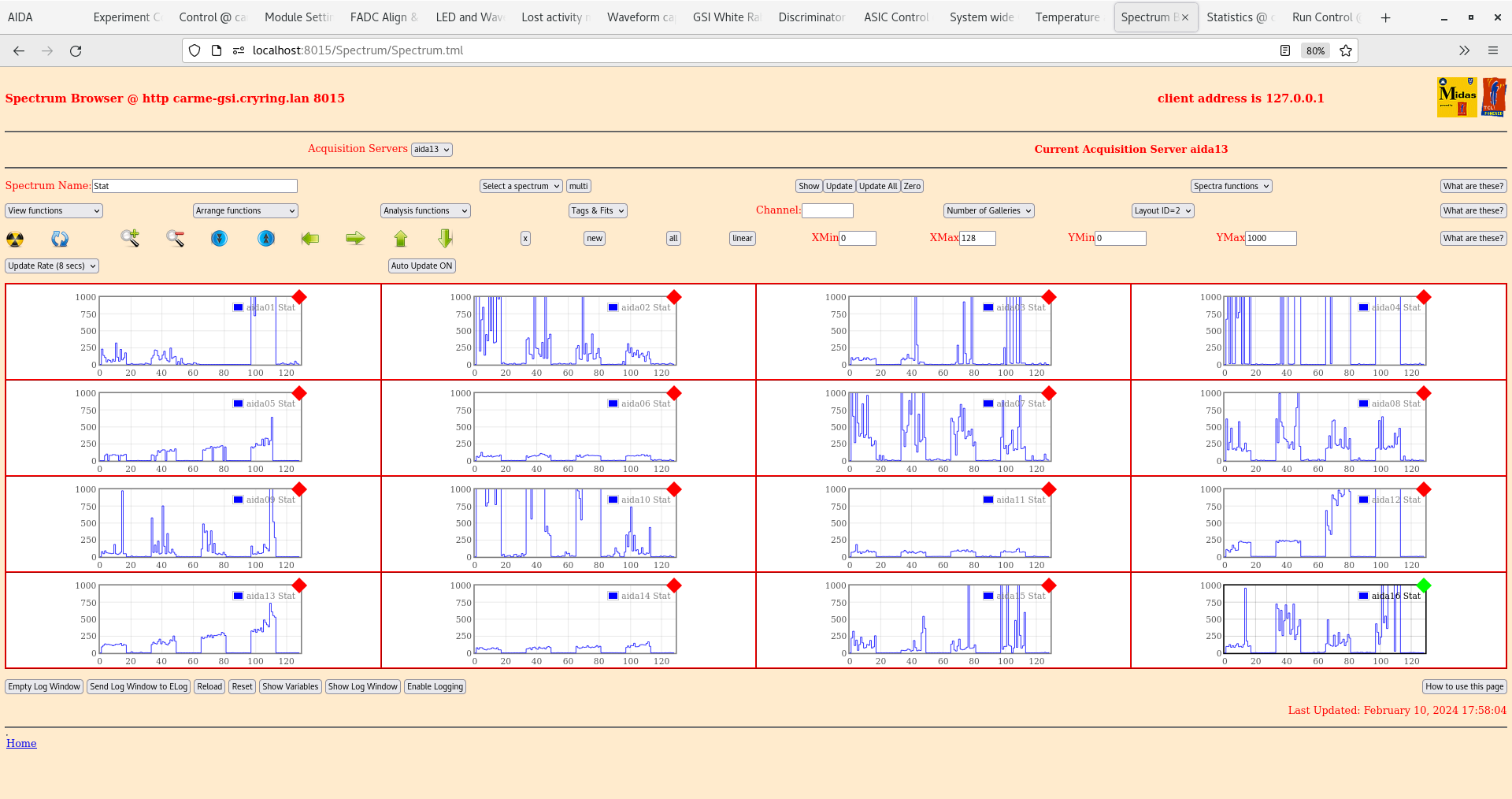Switch to the Temperature browser tab
This screenshot has width=1512, height=799.
(x=1067, y=17)
